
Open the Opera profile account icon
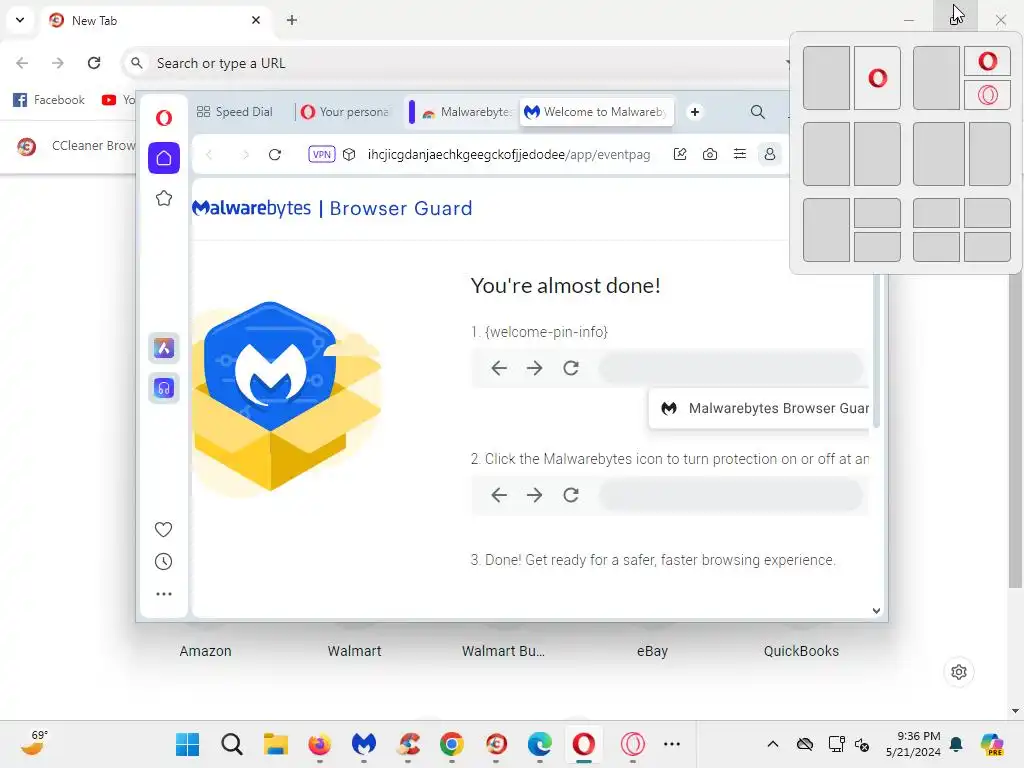[x=770, y=155]
